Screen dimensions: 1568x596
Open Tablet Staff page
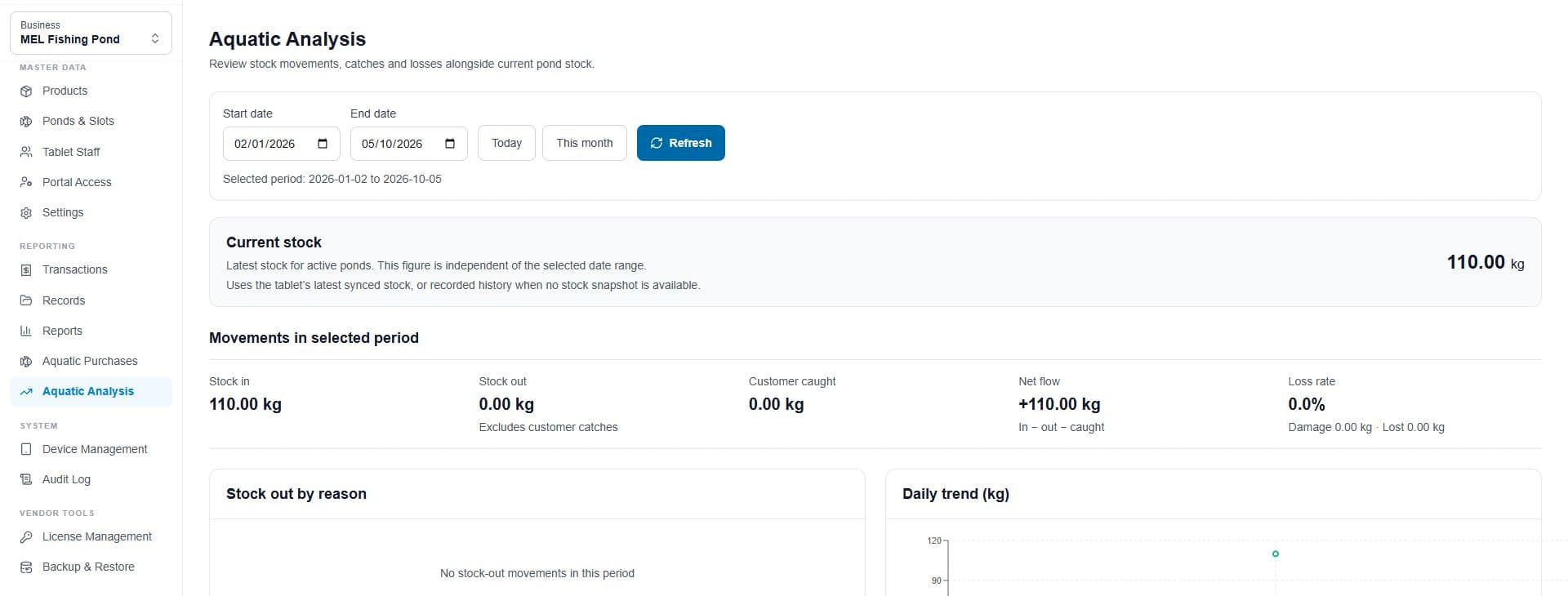click(x=91, y=152)
